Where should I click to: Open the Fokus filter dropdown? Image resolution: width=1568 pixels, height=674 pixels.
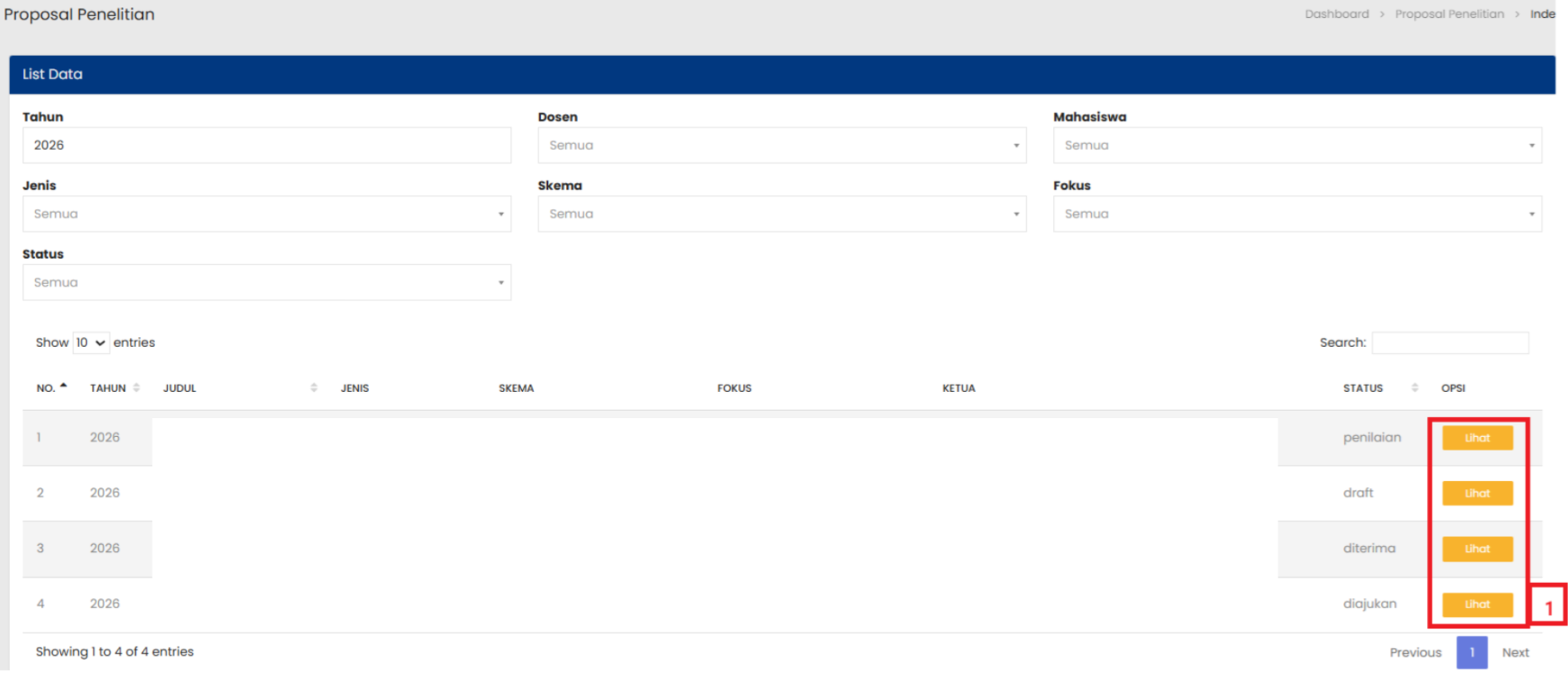tap(1297, 214)
